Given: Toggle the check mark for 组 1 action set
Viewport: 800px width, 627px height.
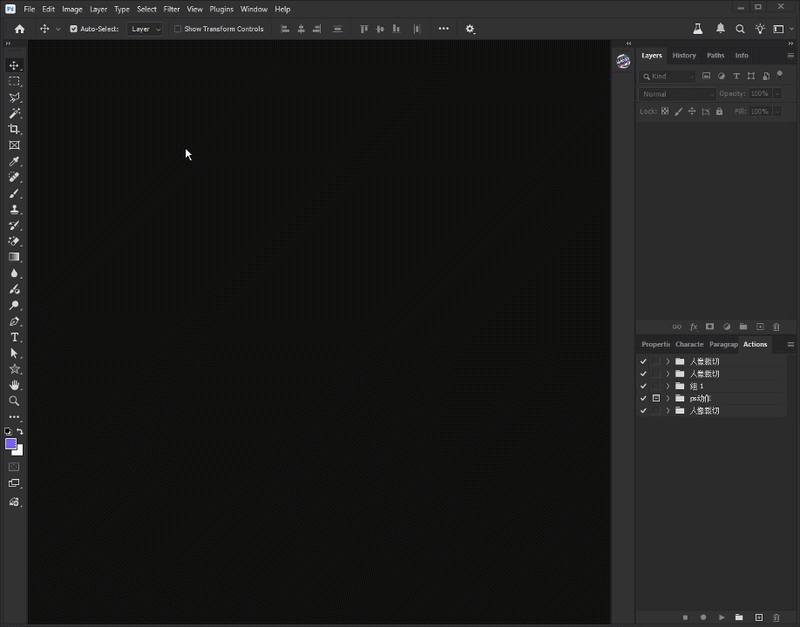Looking at the screenshot, I should [x=643, y=386].
